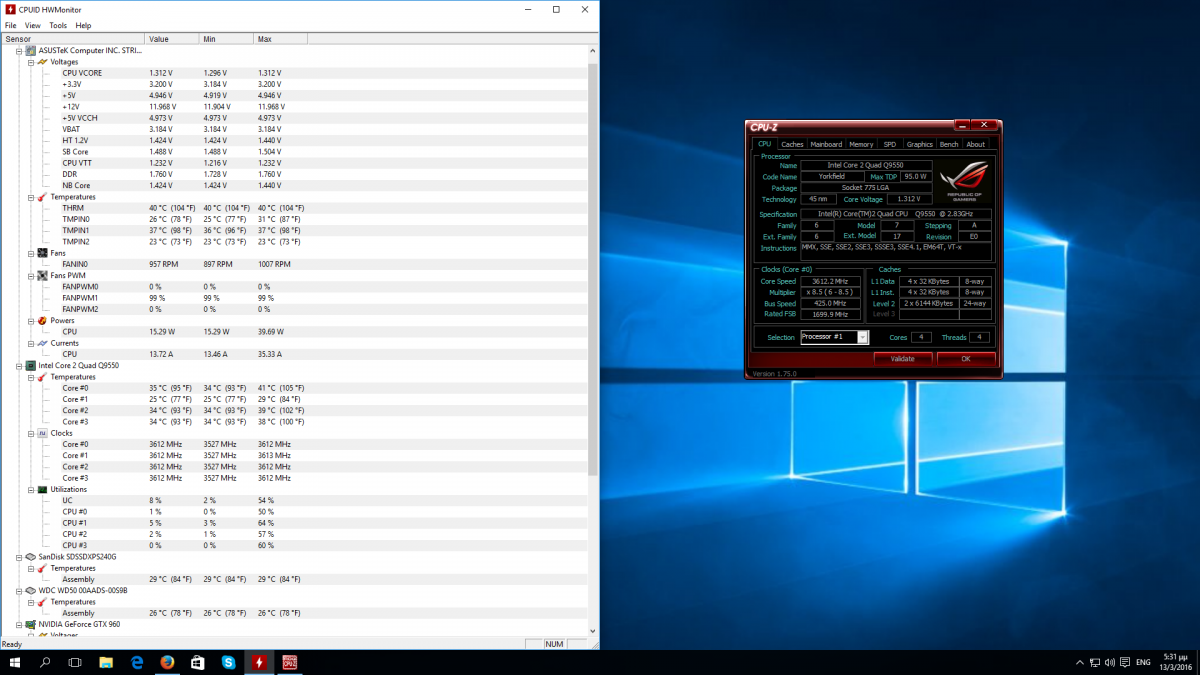Click OK in the CPU-Z window
The width and height of the screenshot is (1200, 675).
965,358
